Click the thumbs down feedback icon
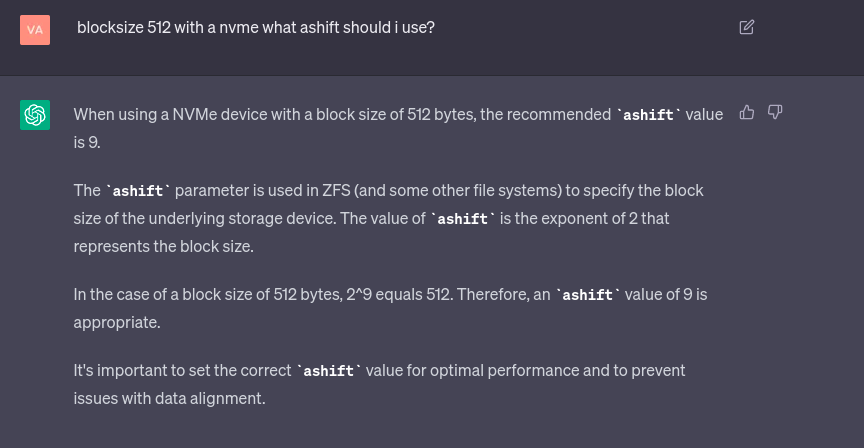The height and width of the screenshot is (448, 864). coord(775,112)
